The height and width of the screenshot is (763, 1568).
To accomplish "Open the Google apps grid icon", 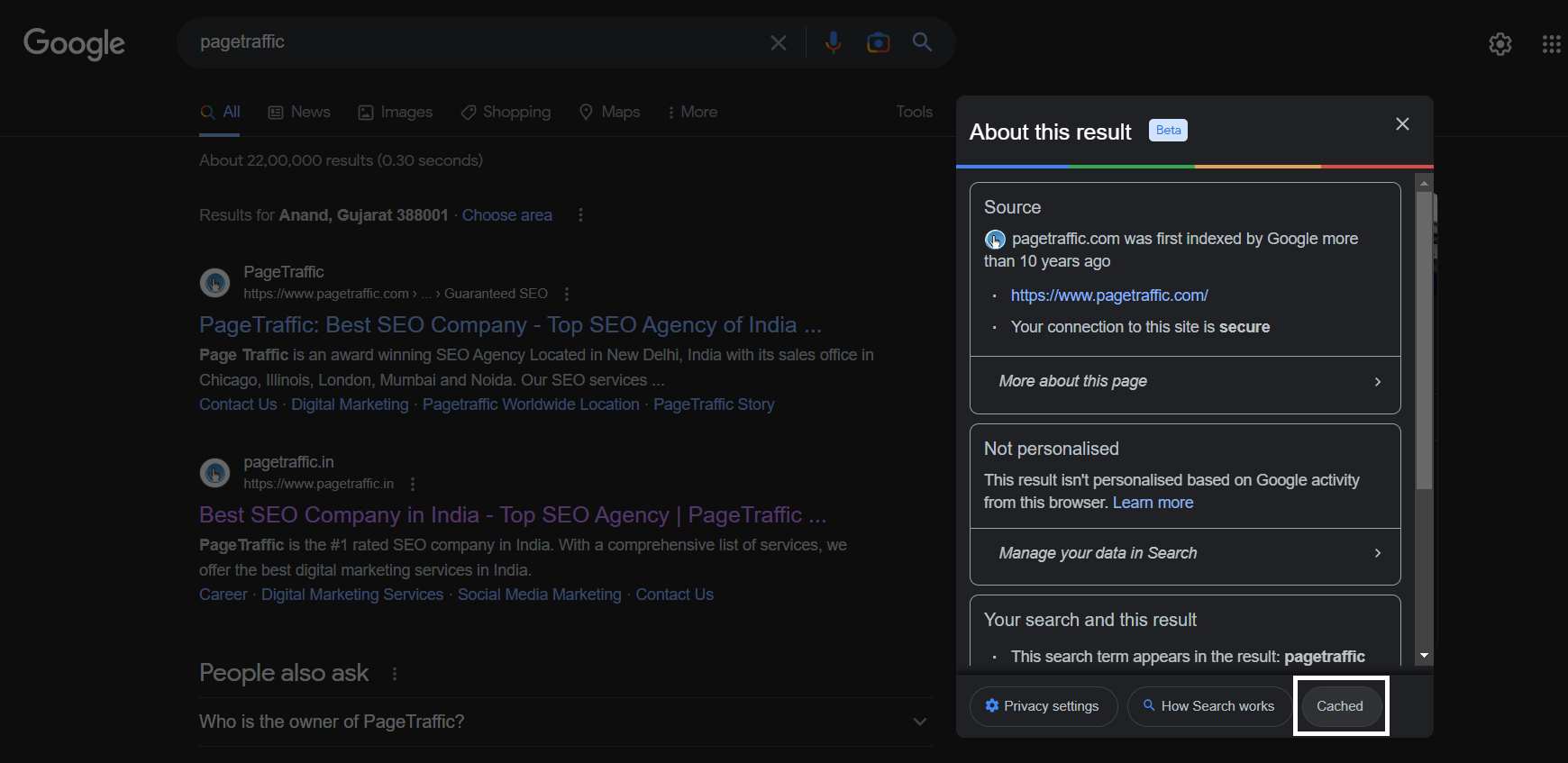I will (1551, 44).
